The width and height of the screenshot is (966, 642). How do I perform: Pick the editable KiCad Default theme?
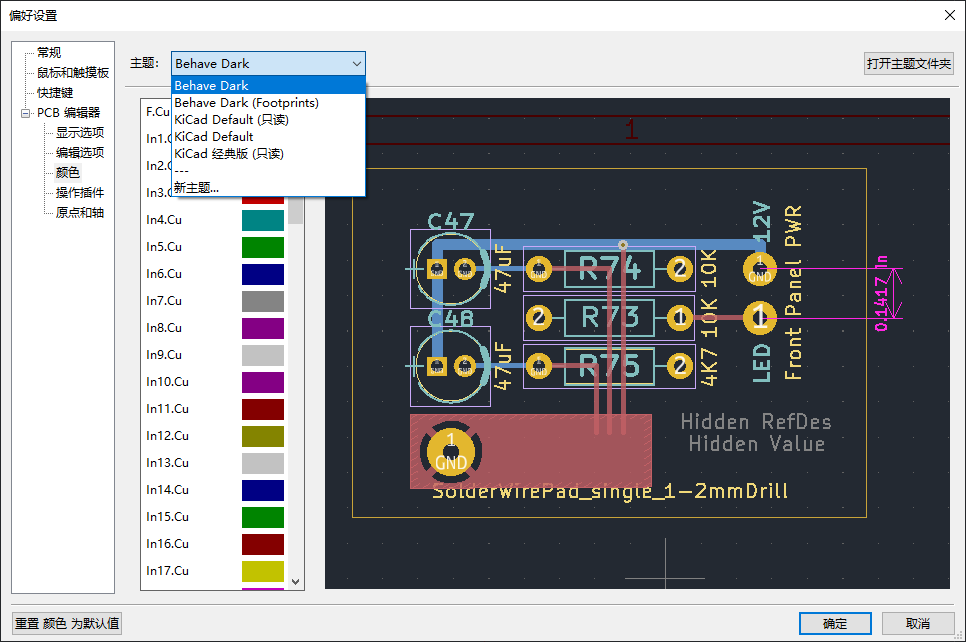268,137
